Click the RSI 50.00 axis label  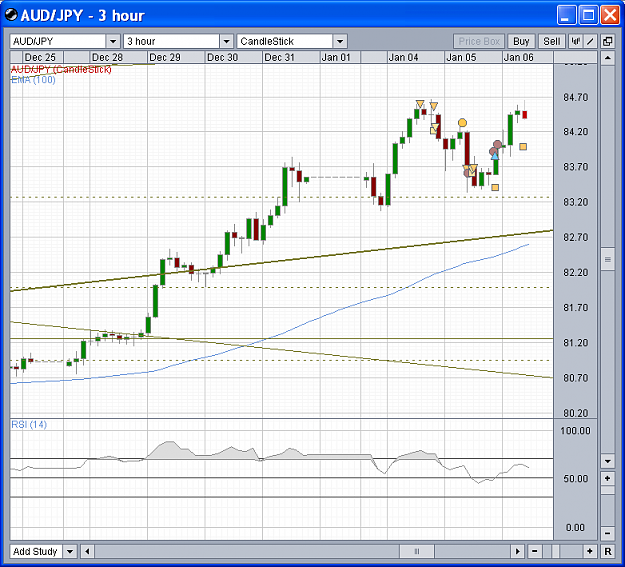(x=576, y=478)
